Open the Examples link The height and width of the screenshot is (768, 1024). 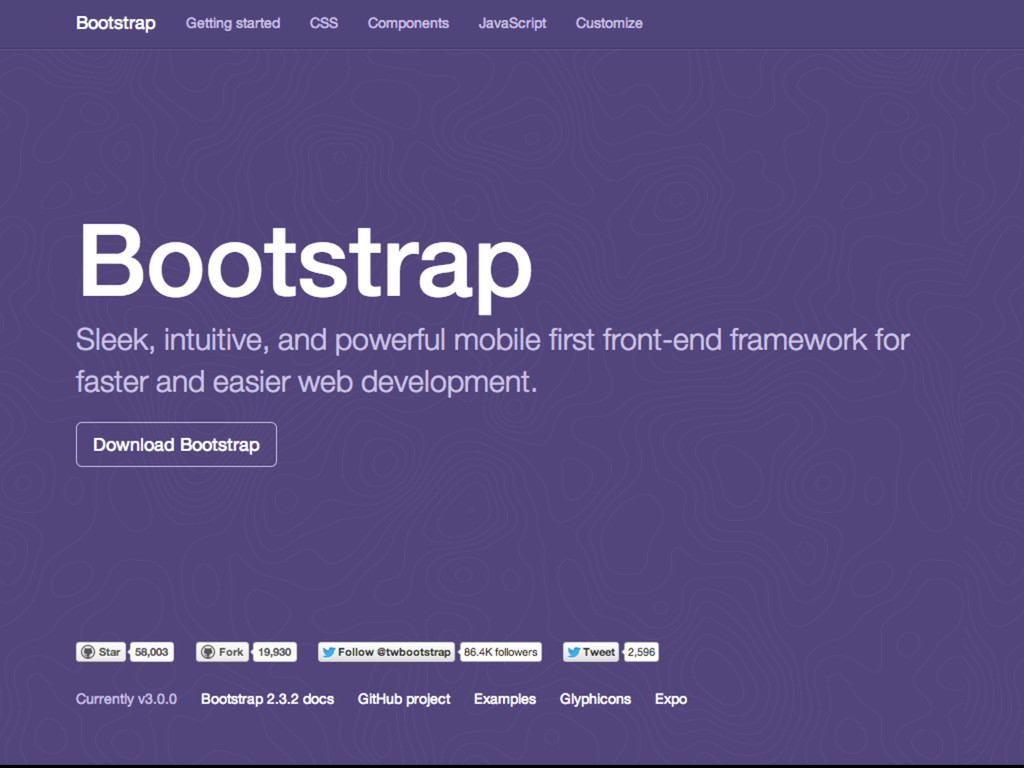pyautogui.click(x=505, y=699)
